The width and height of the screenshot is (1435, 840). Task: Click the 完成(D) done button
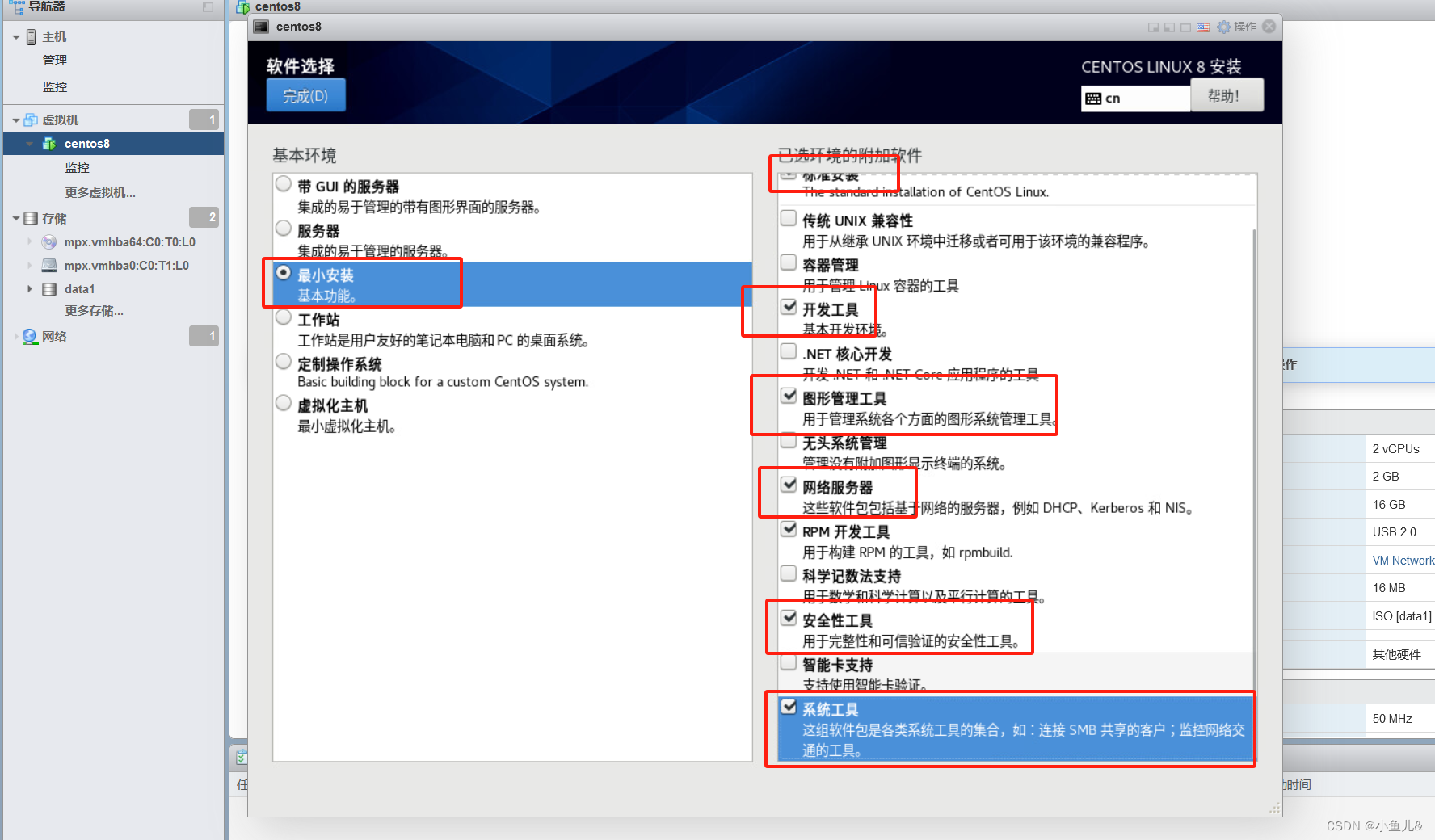pos(306,95)
